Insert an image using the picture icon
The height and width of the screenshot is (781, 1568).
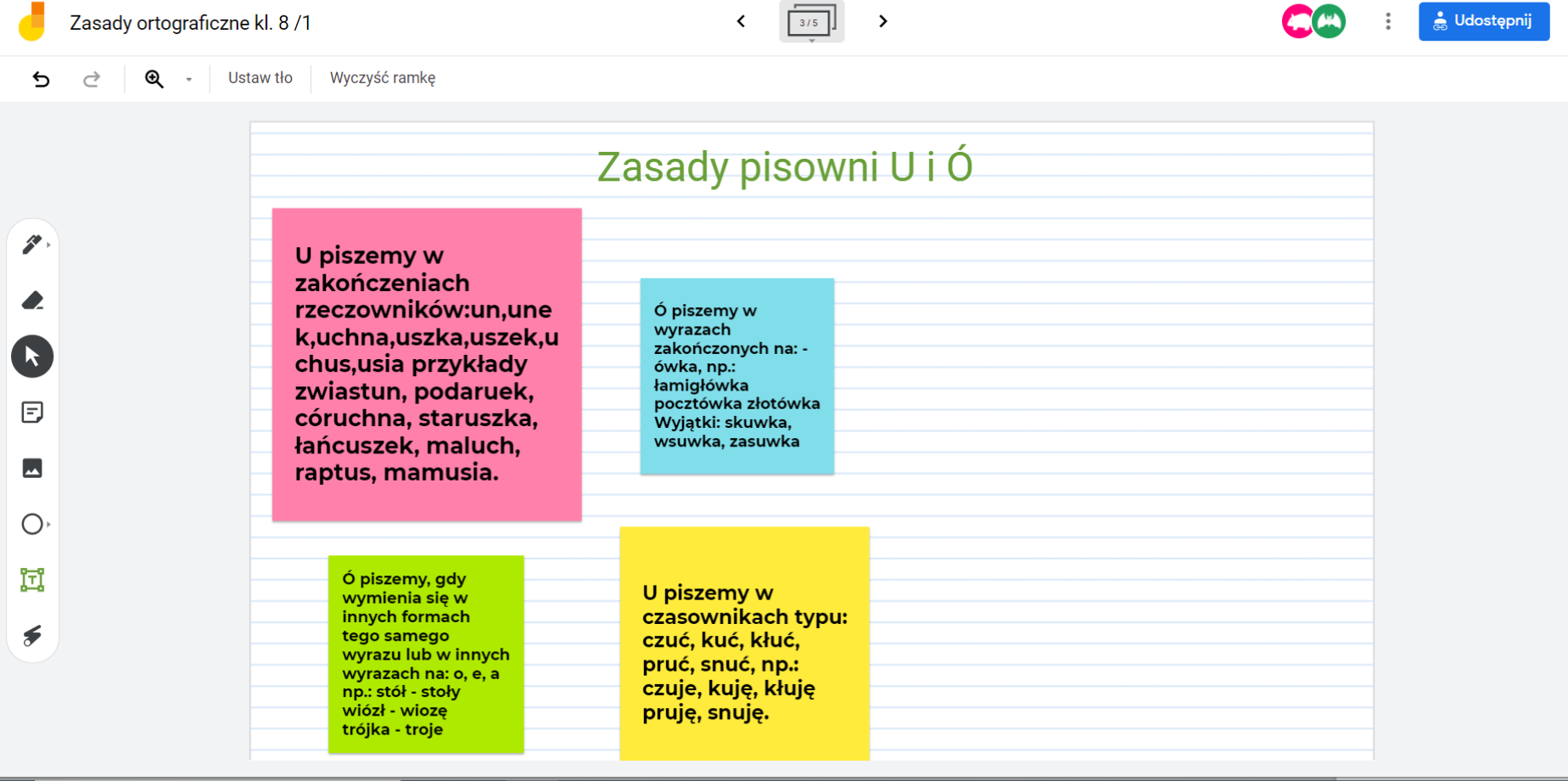click(32, 469)
